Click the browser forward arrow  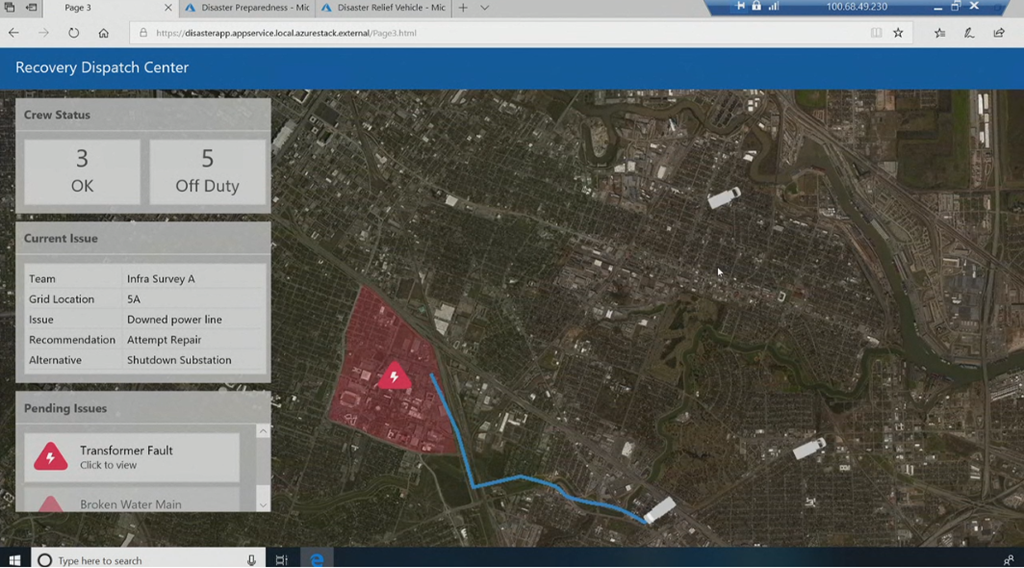[x=44, y=33]
